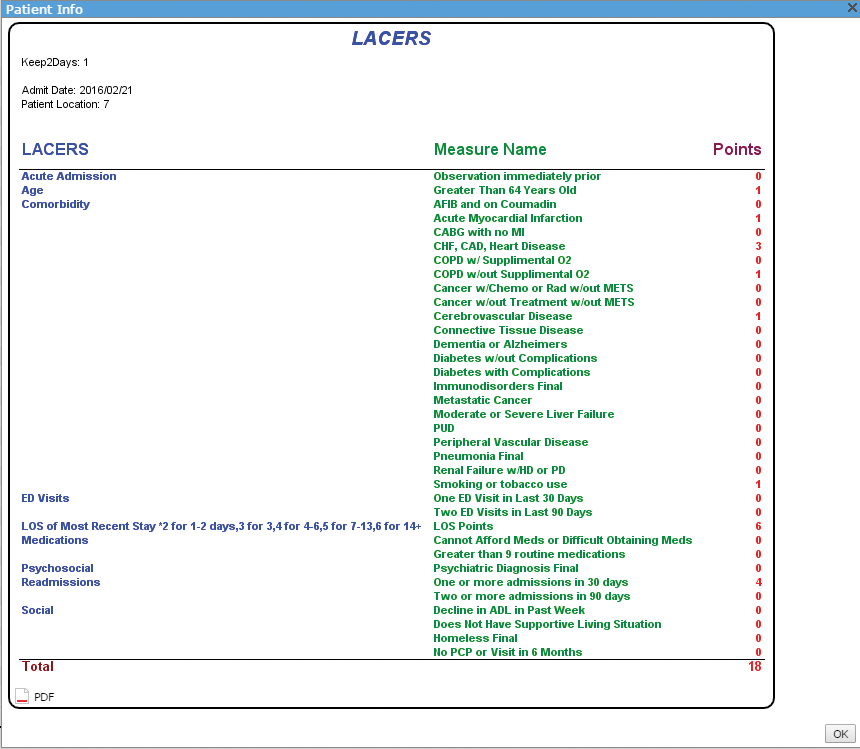Click the Patient Location text
This screenshot has height=749, width=860.
65,104
